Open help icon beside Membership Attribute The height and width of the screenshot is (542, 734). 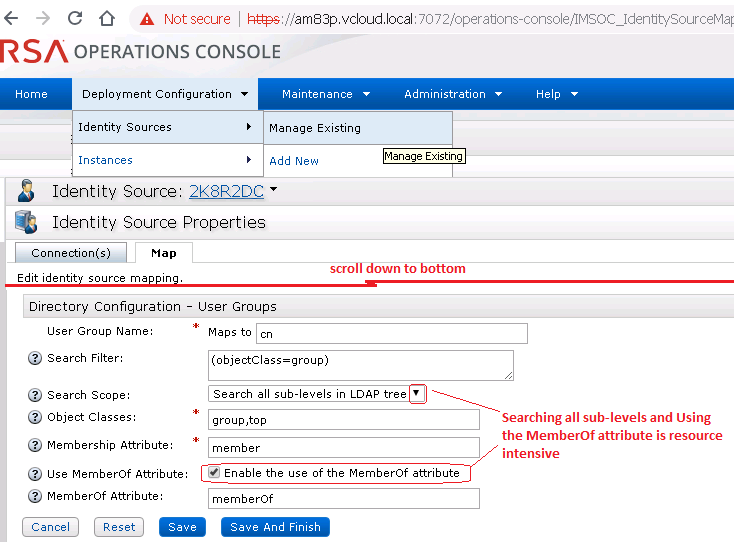coord(36,446)
